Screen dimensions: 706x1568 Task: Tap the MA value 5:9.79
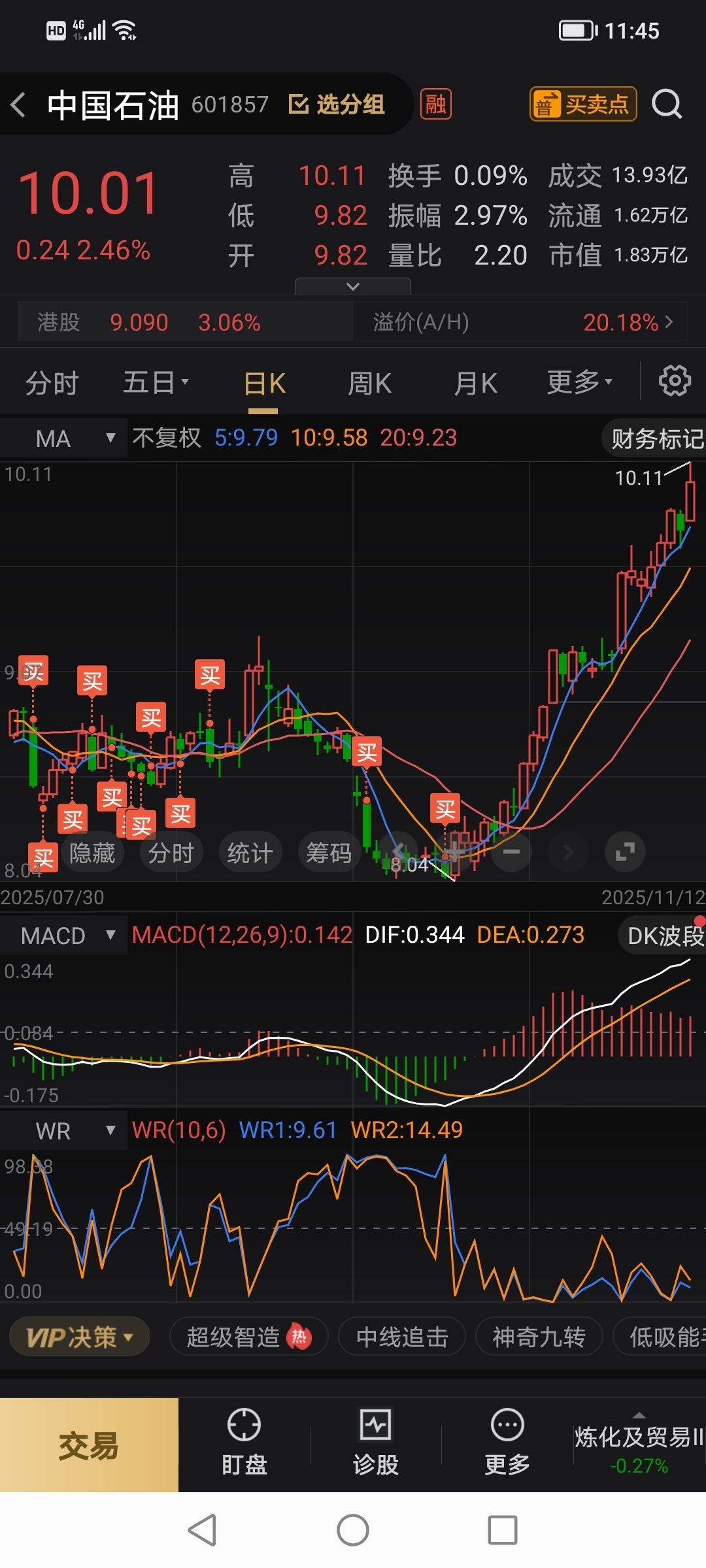click(246, 438)
